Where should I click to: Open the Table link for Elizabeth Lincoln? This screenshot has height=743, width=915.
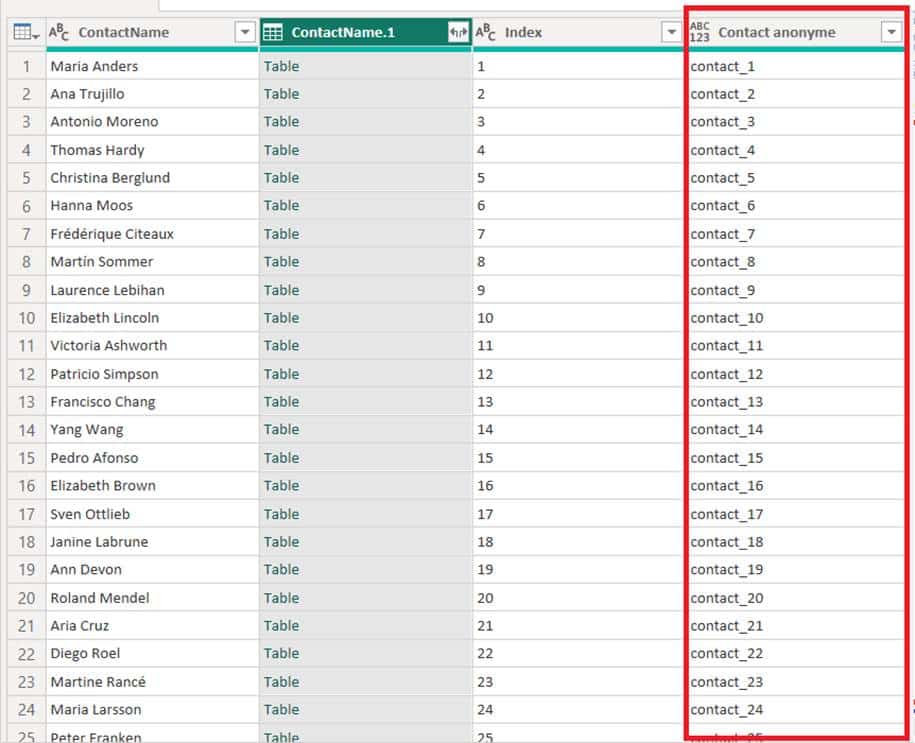tap(281, 318)
